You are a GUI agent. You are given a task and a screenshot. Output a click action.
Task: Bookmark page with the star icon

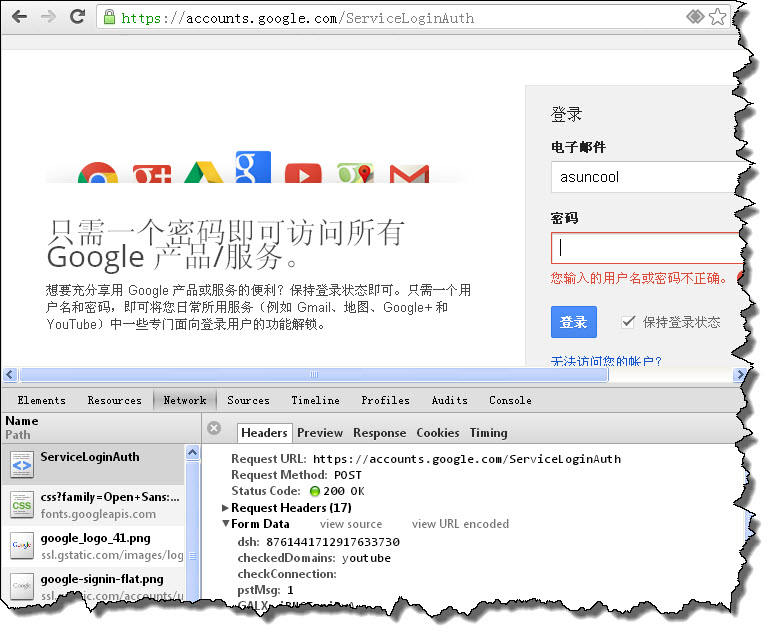(x=717, y=17)
